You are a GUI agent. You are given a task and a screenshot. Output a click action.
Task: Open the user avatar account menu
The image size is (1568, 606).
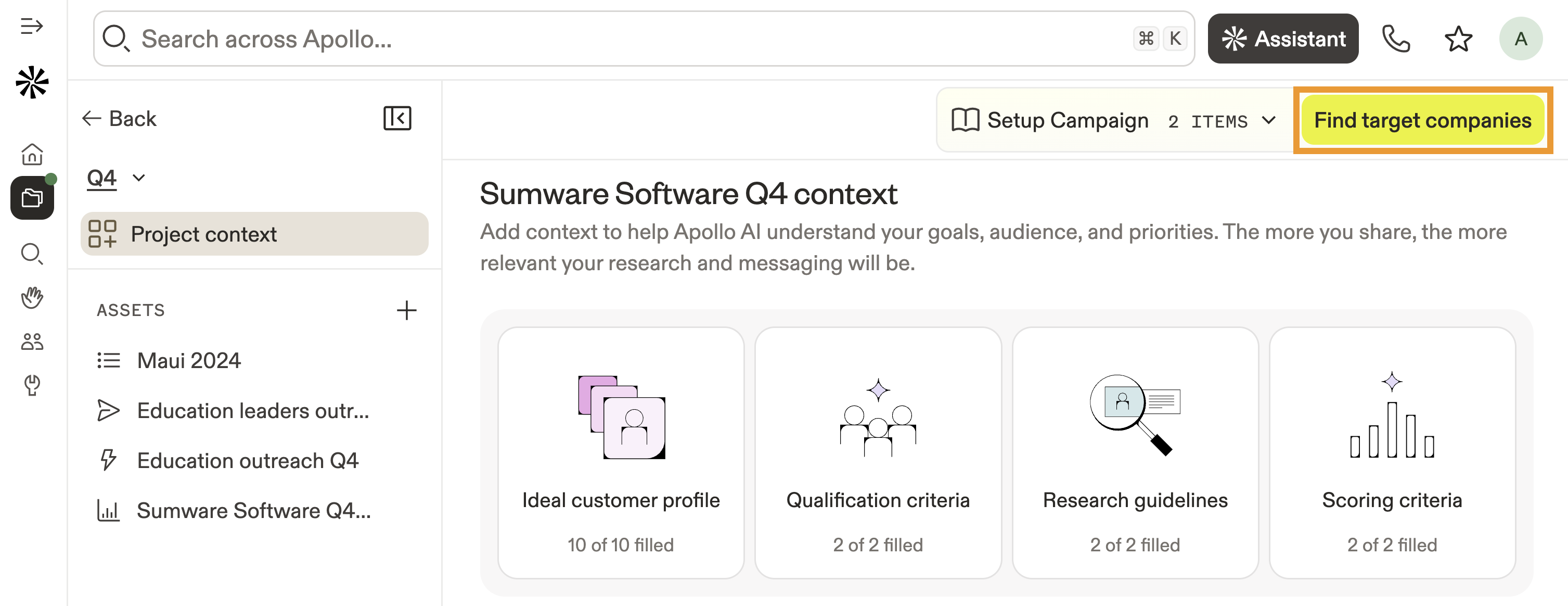[1520, 39]
